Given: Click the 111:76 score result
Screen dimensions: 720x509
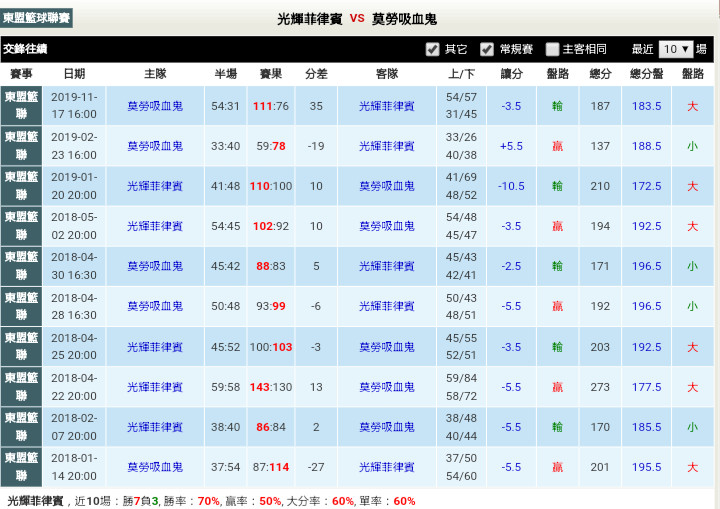Looking at the screenshot, I should pos(271,106).
